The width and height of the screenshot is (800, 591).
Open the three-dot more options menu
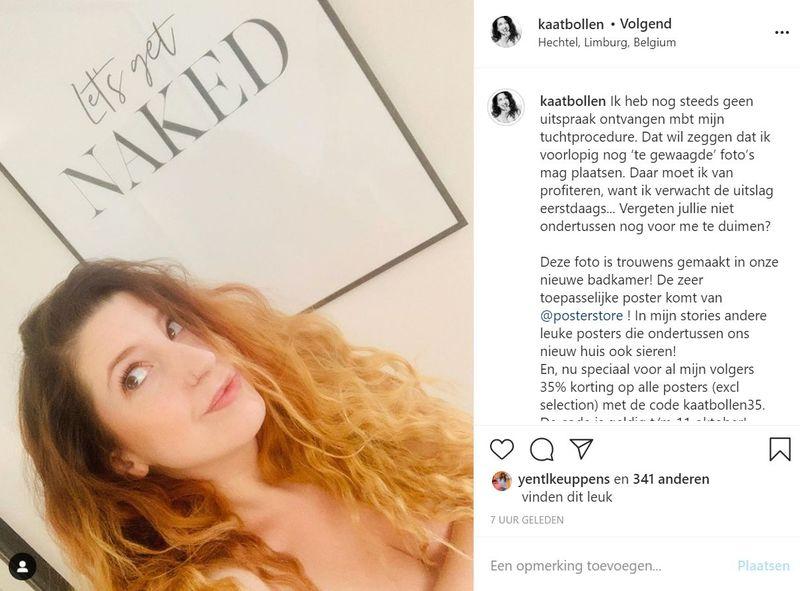pos(782,33)
